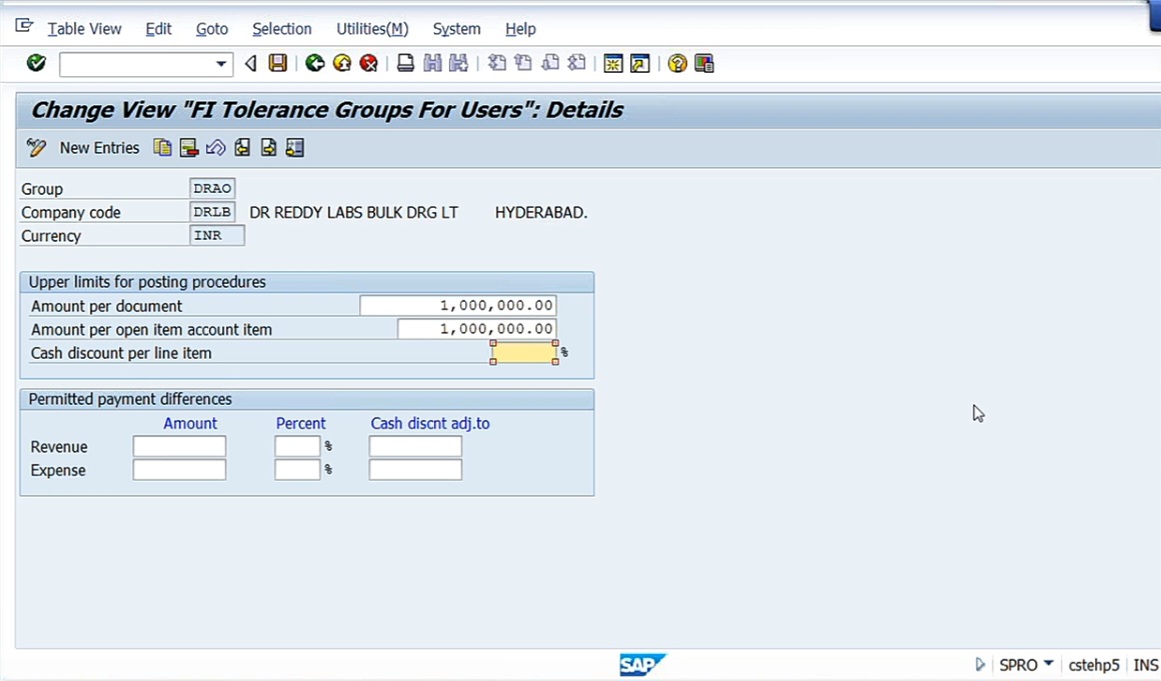The image size is (1161, 681).
Task: Click the Revenue Amount field
Action: [x=179, y=446]
